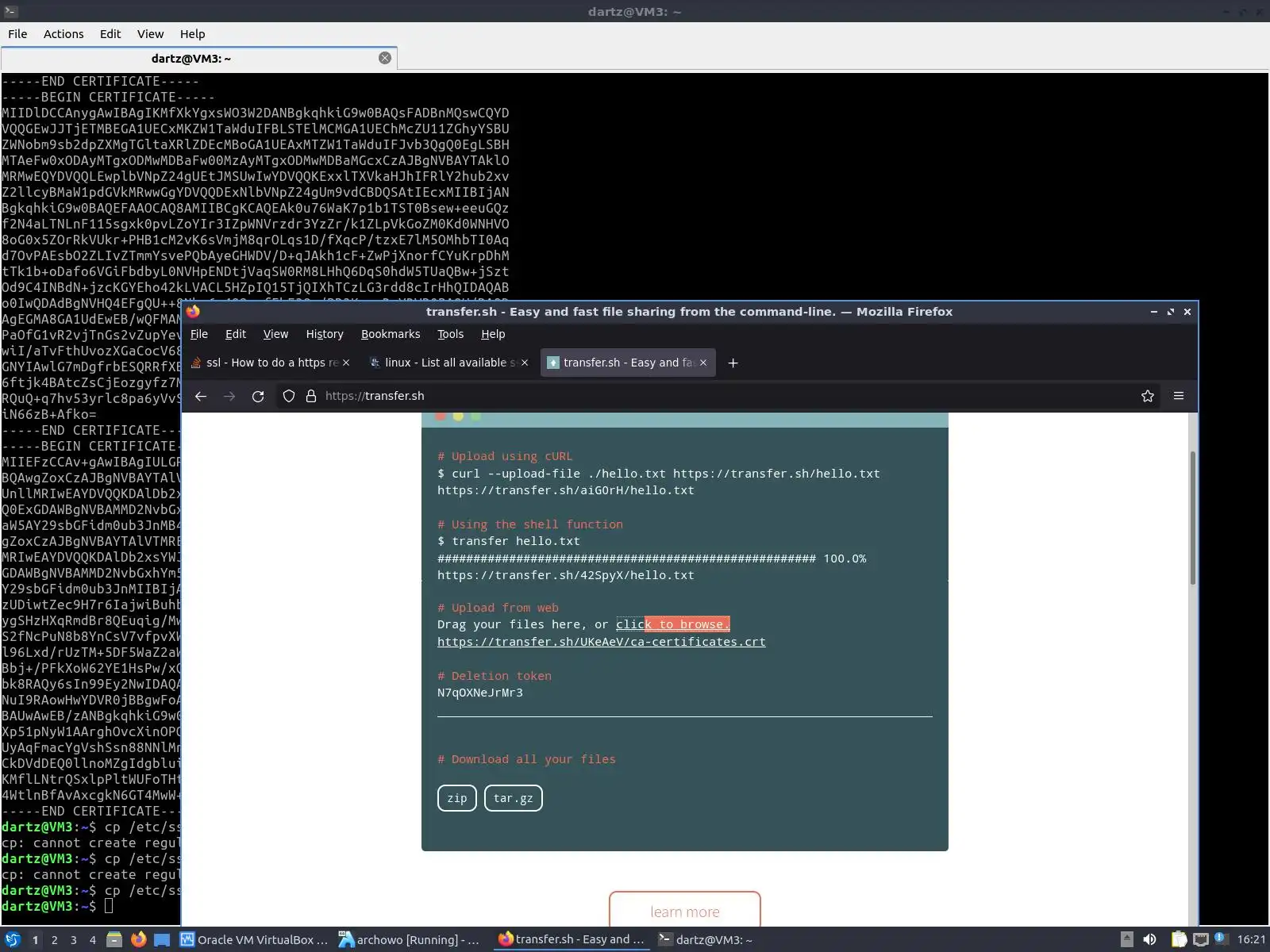The width and height of the screenshot is (1270, 952).
Task: Open Firefox Bookmarks menu
Action: pos(391,334)
